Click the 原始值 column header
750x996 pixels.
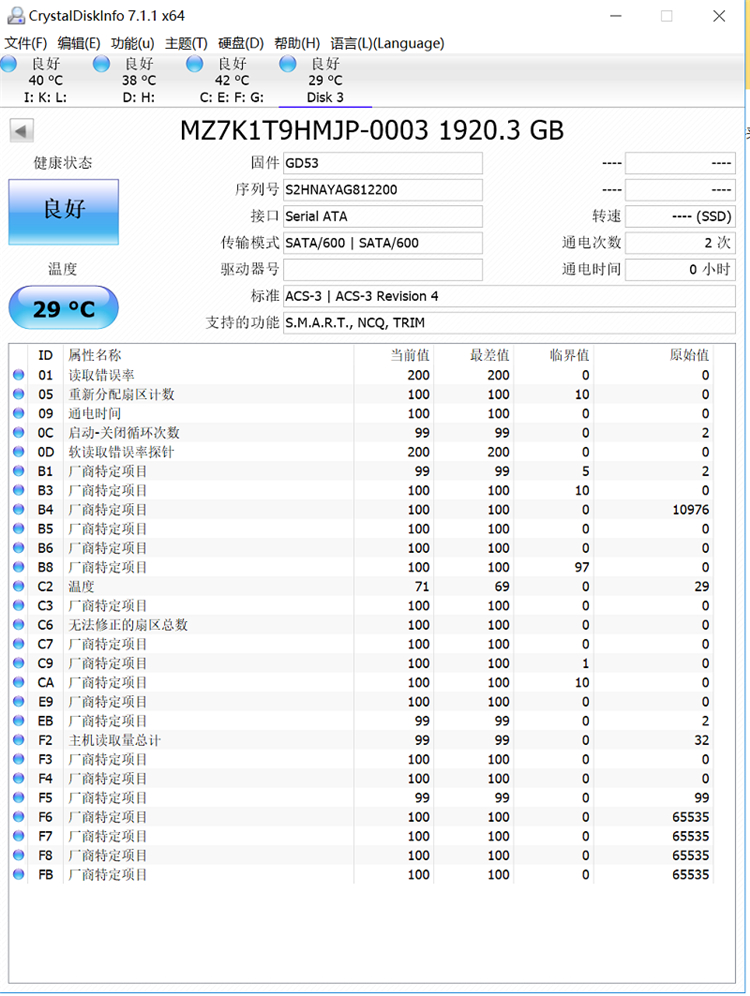(689, 355)
